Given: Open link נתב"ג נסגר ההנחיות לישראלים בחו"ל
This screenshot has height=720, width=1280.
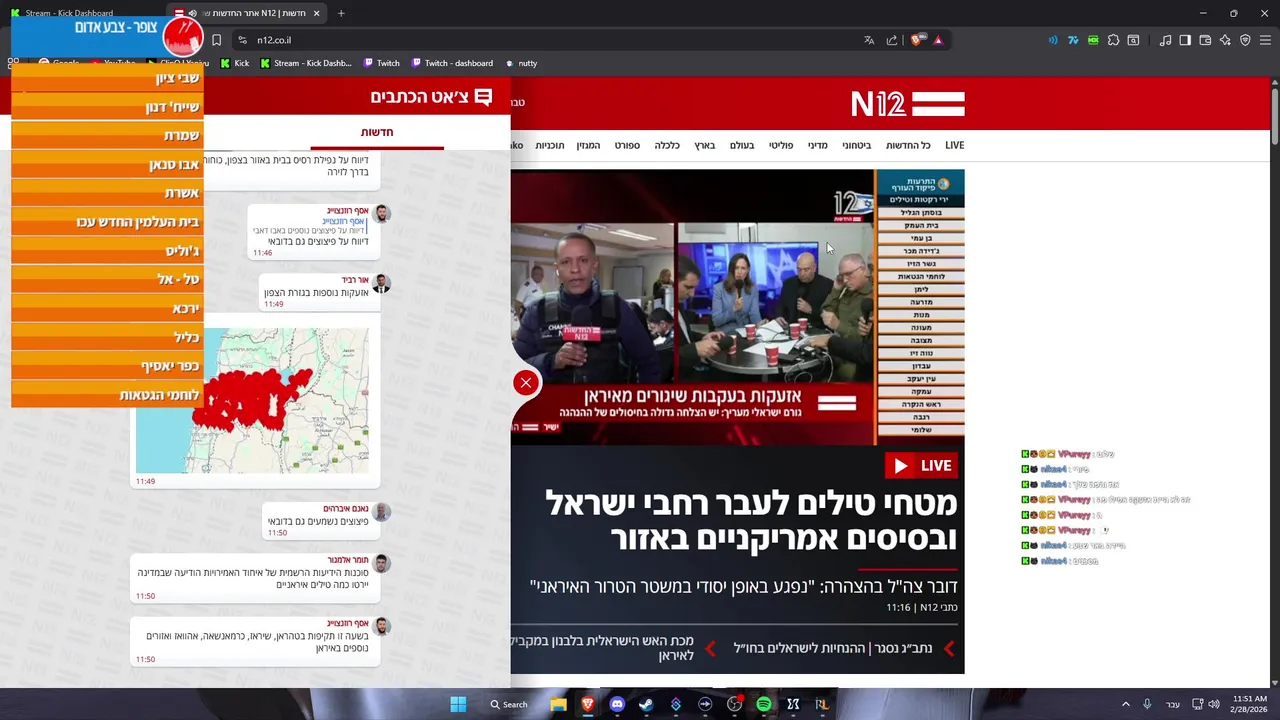Looking at the screenshot, I should coord(832,648).
